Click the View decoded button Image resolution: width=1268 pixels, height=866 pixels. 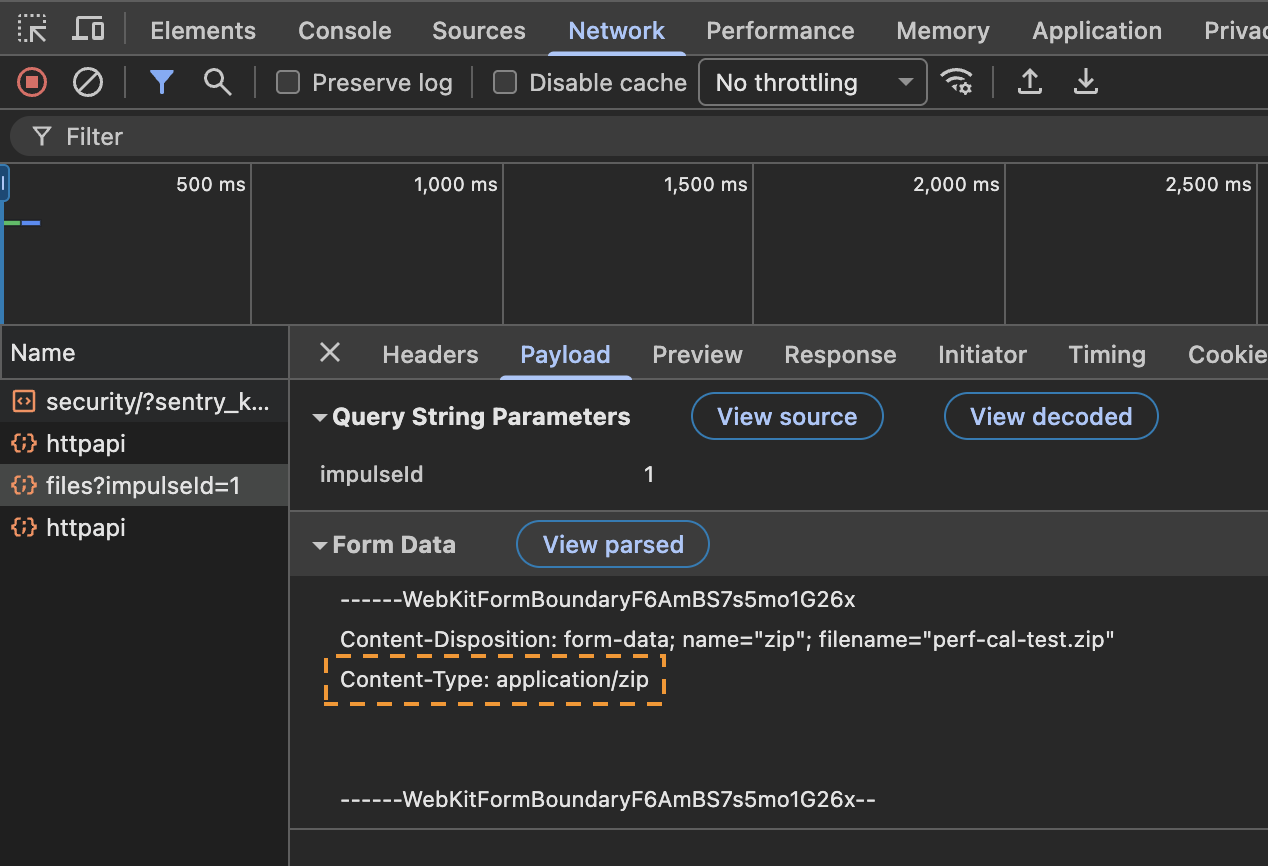pos(1050,417)
